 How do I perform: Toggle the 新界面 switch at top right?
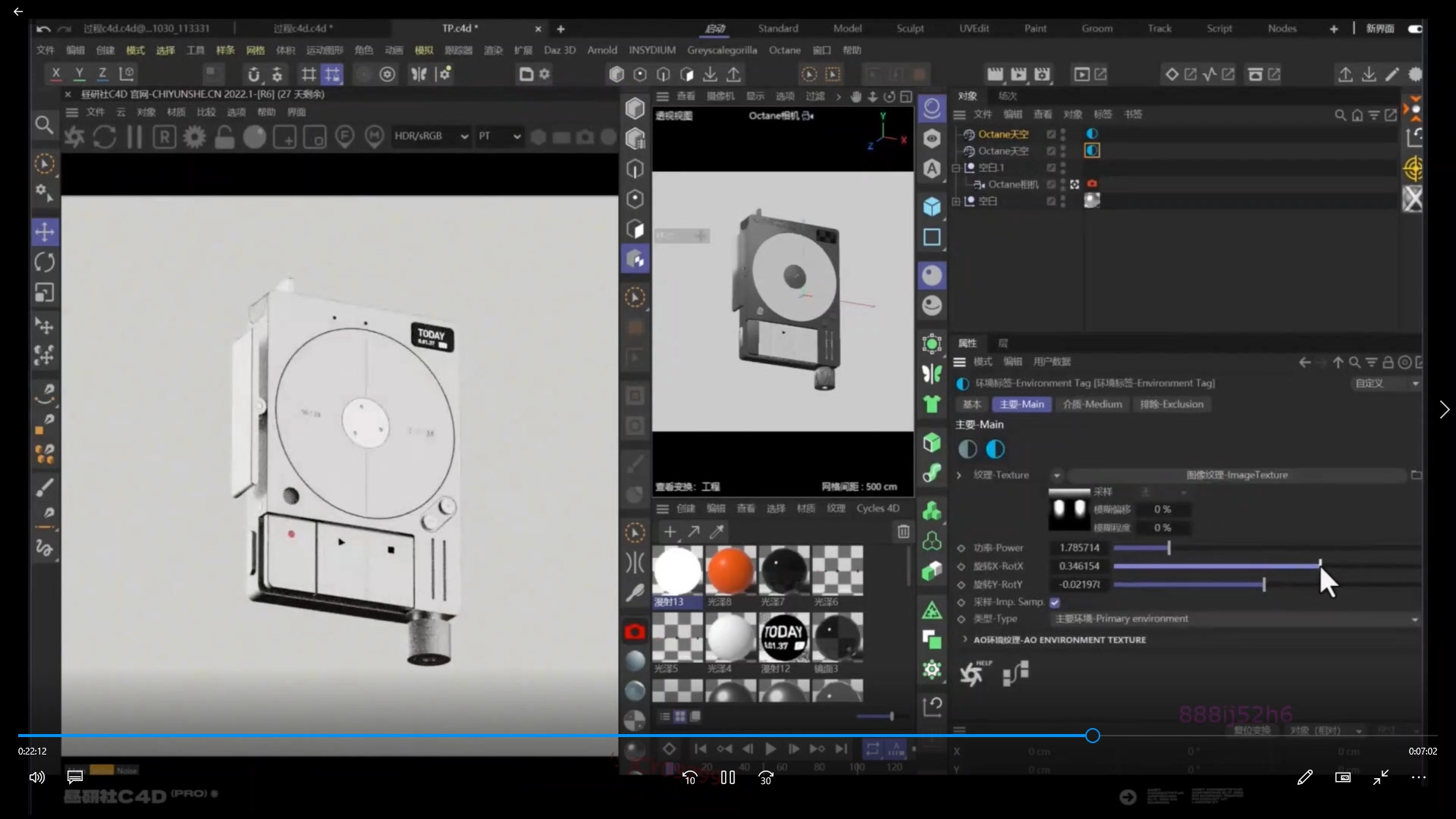[x=1415, y=28]
